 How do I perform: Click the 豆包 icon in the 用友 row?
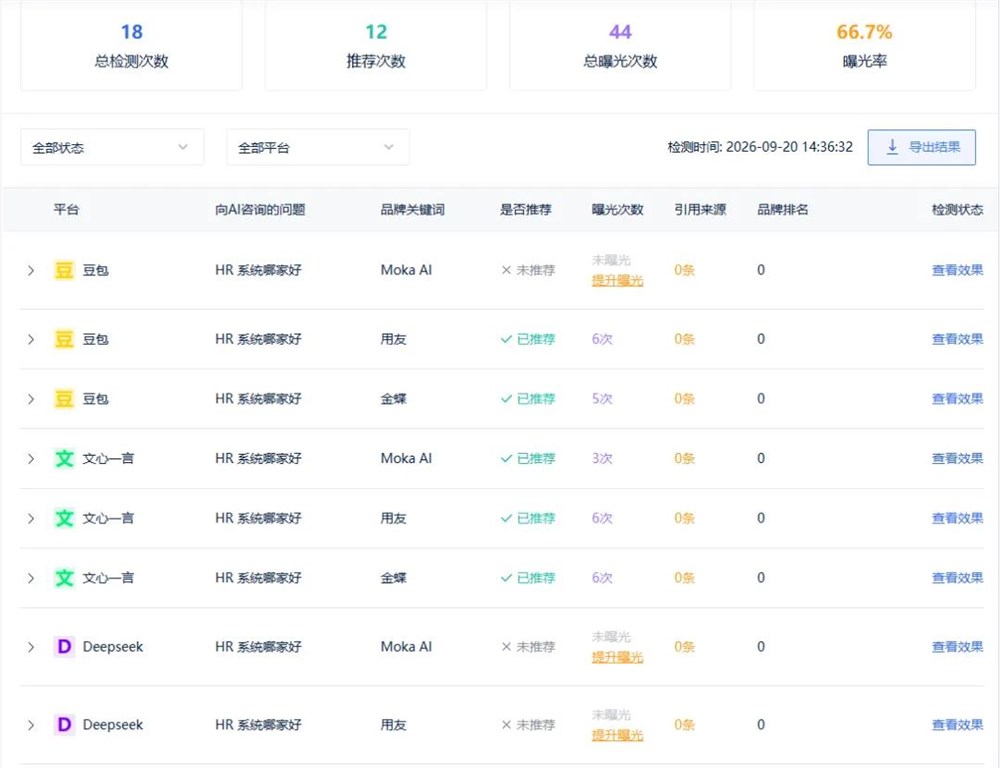click(64, 339)
